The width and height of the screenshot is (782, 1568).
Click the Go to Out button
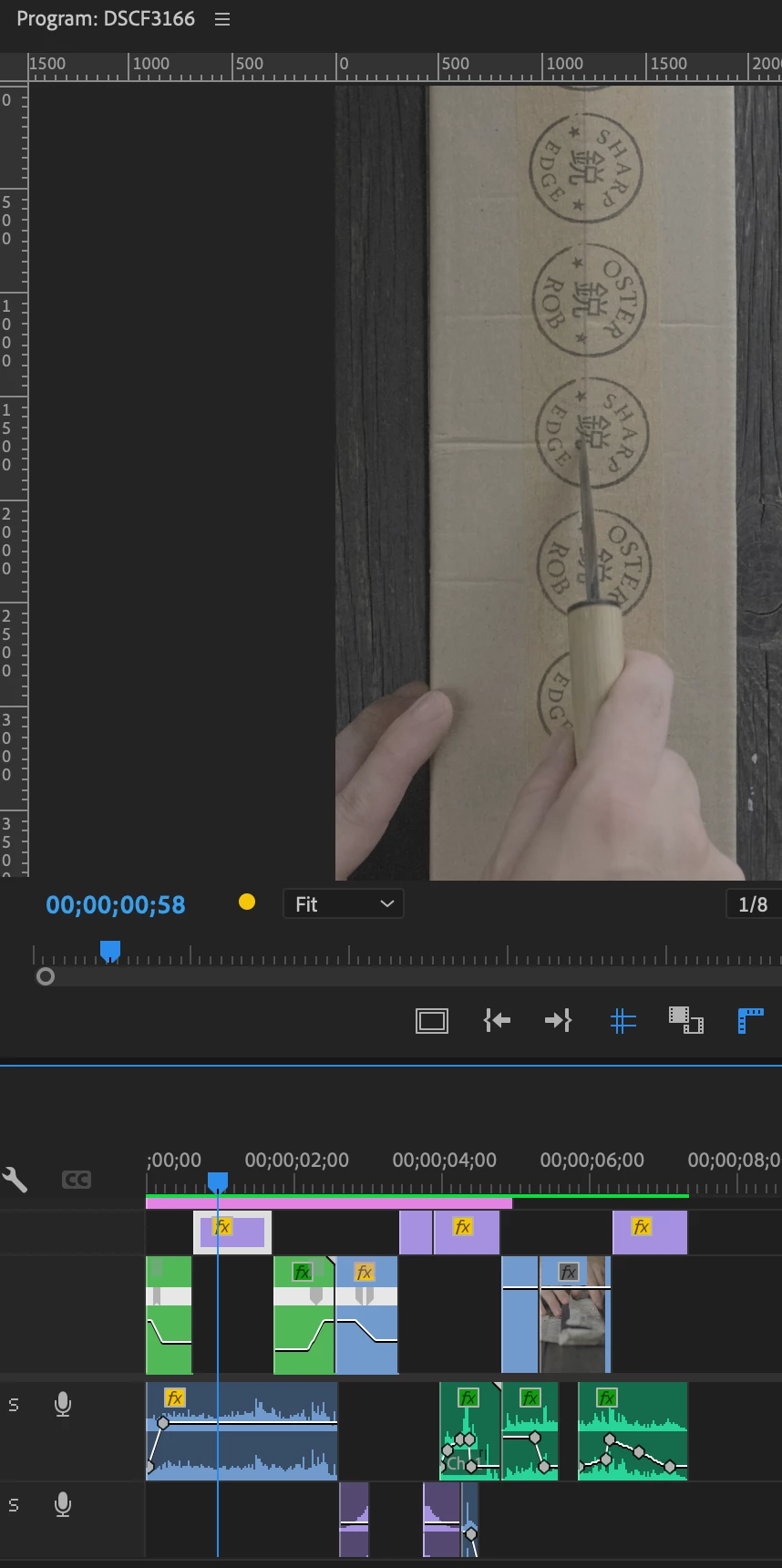558,1020
